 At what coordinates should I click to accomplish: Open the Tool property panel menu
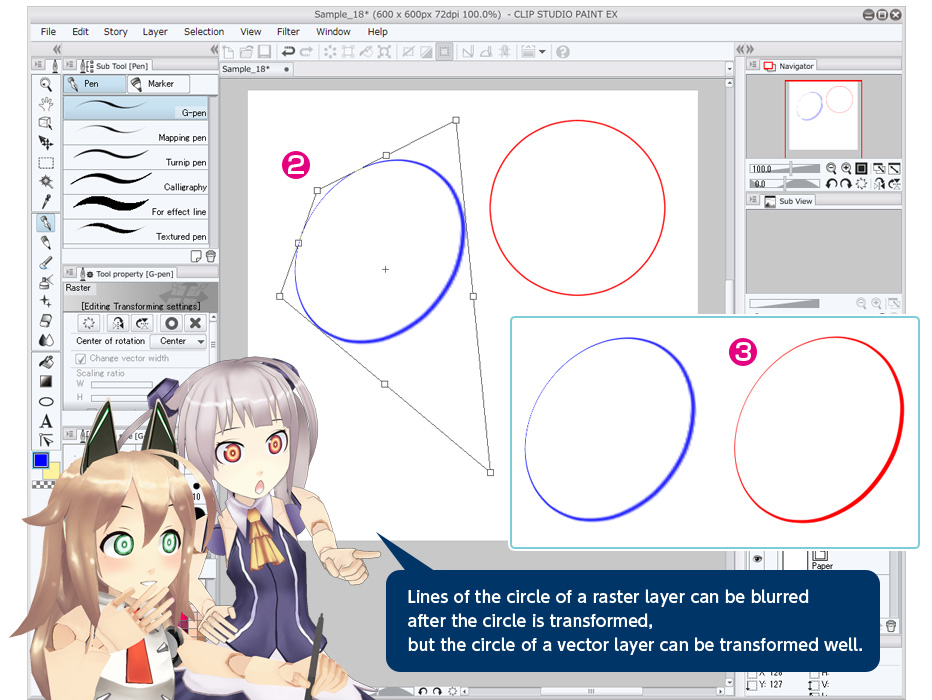pyautogui.click(x=69, y=272)
